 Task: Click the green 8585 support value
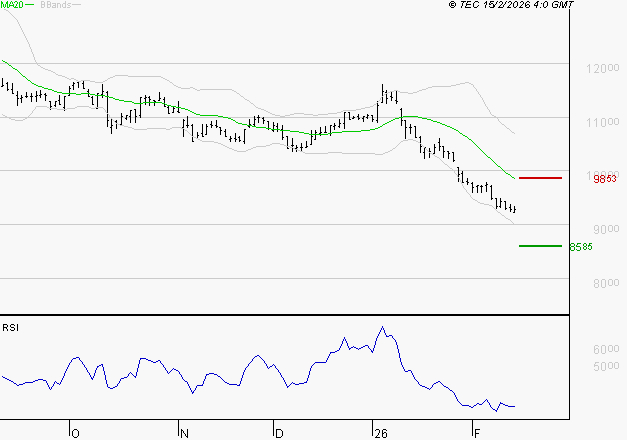pyautogui.click(x=581, y=247)
